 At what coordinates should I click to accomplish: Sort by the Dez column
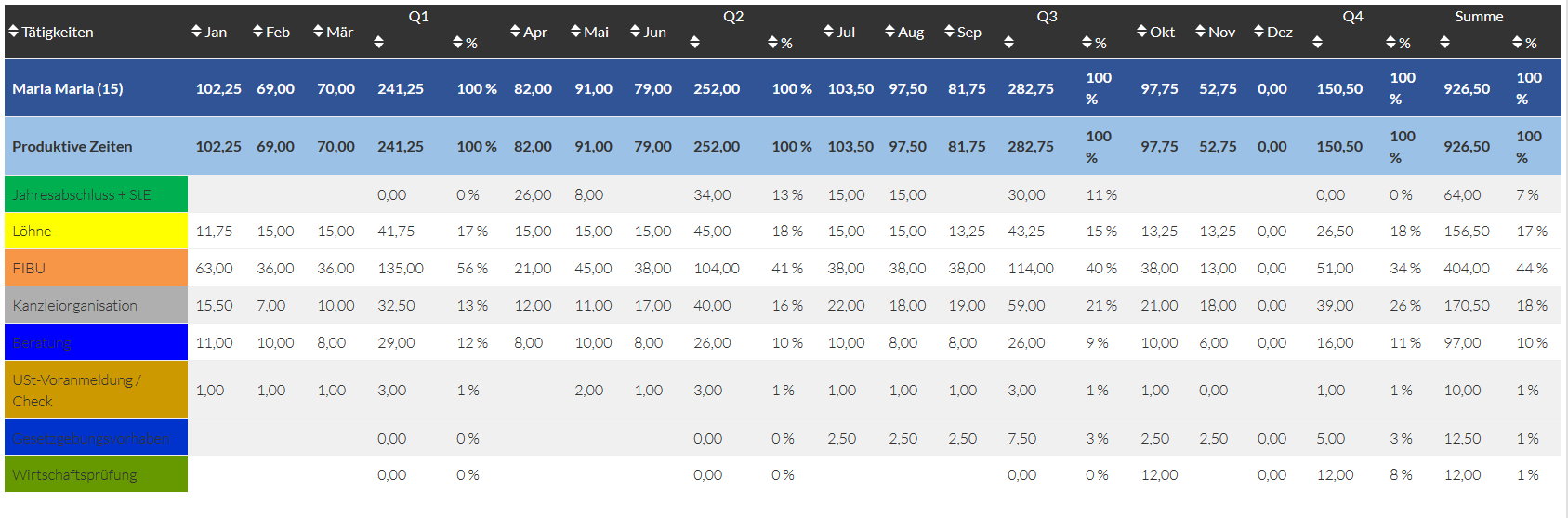pos(1273,32)
